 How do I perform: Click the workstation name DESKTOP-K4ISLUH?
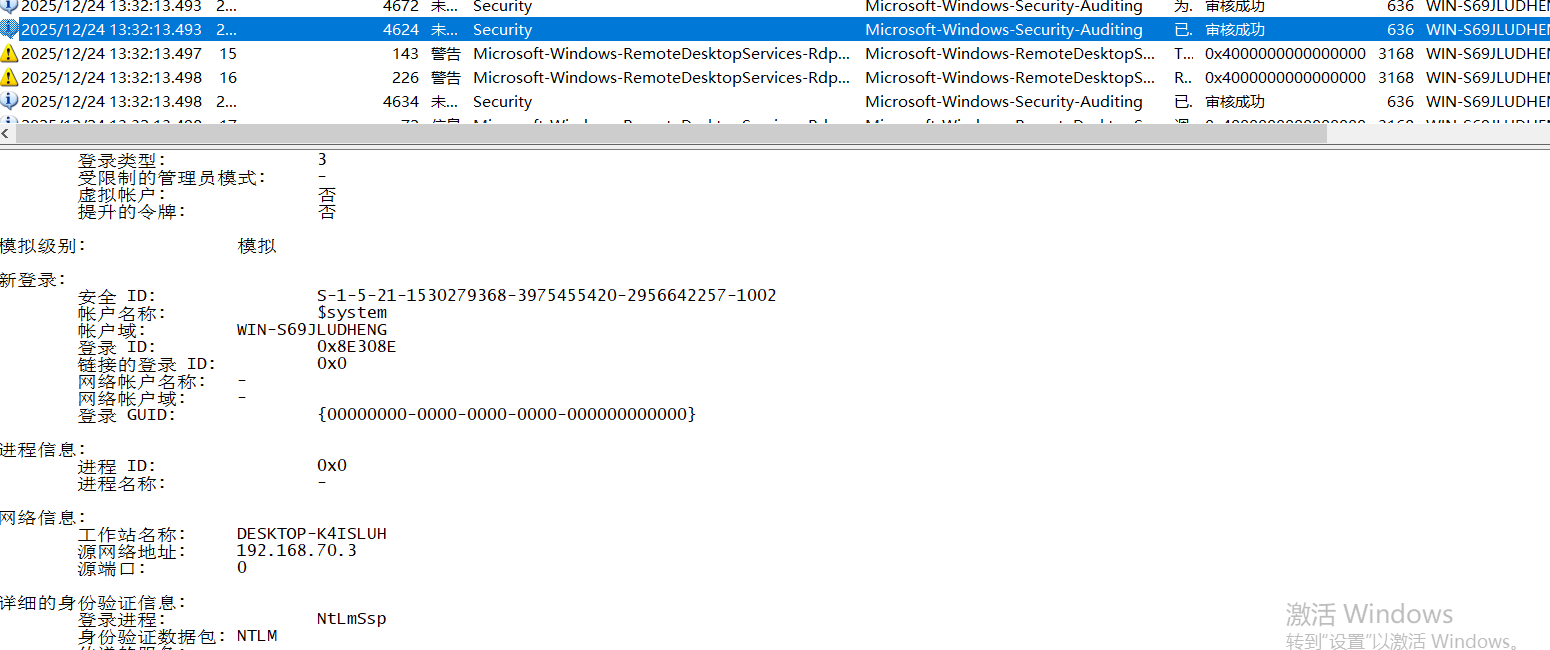tap(311, 534)
